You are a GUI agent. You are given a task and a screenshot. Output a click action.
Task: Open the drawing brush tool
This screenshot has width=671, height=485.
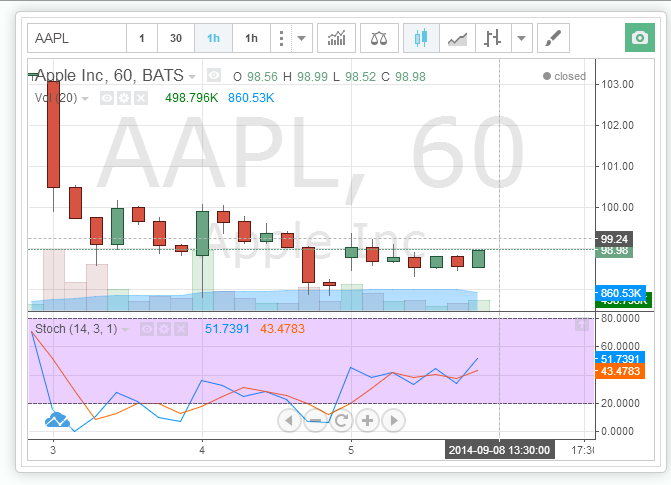tap(553, 38)
